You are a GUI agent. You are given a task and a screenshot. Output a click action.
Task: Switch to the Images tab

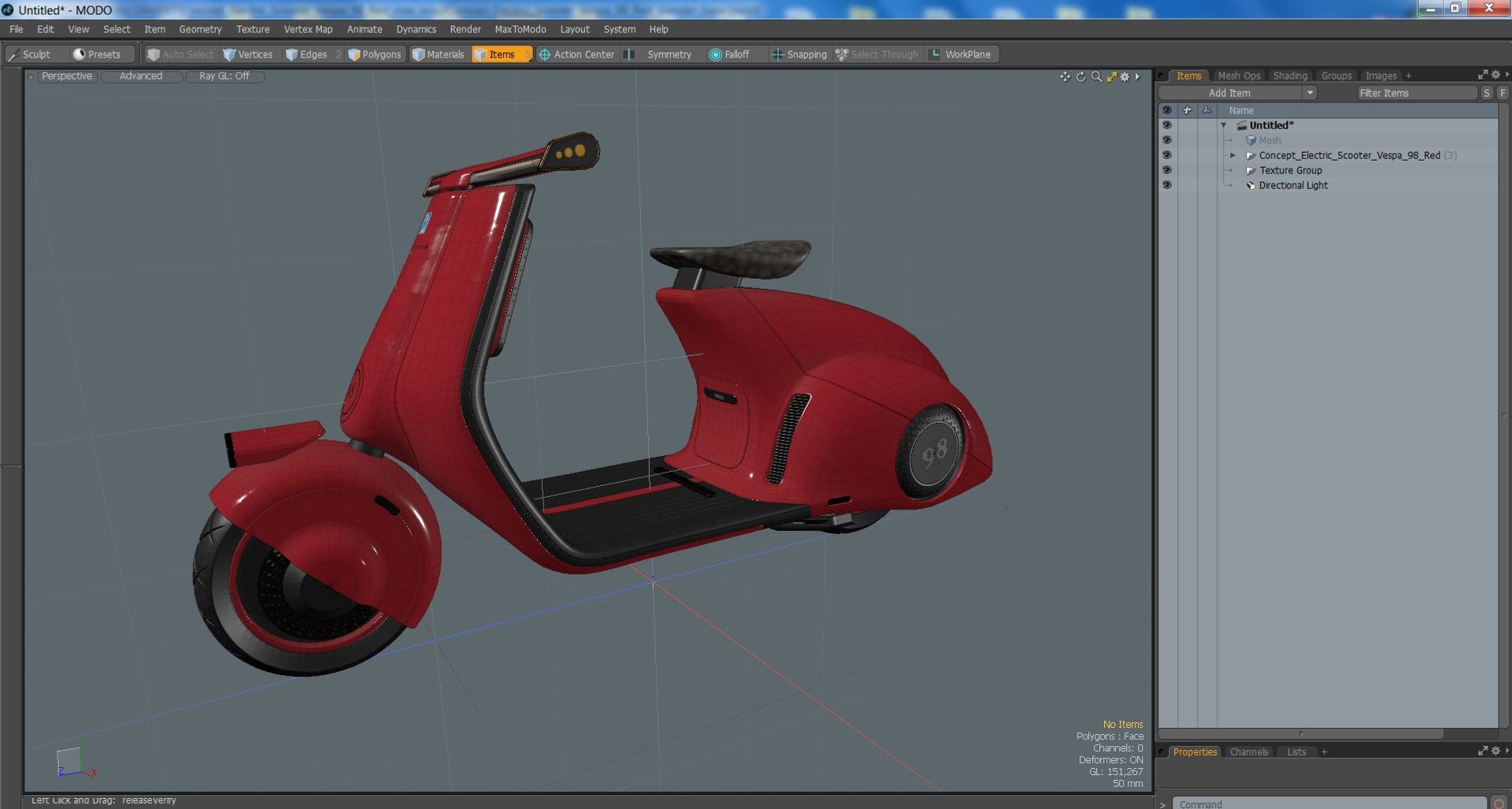(x=1380, y=76)
